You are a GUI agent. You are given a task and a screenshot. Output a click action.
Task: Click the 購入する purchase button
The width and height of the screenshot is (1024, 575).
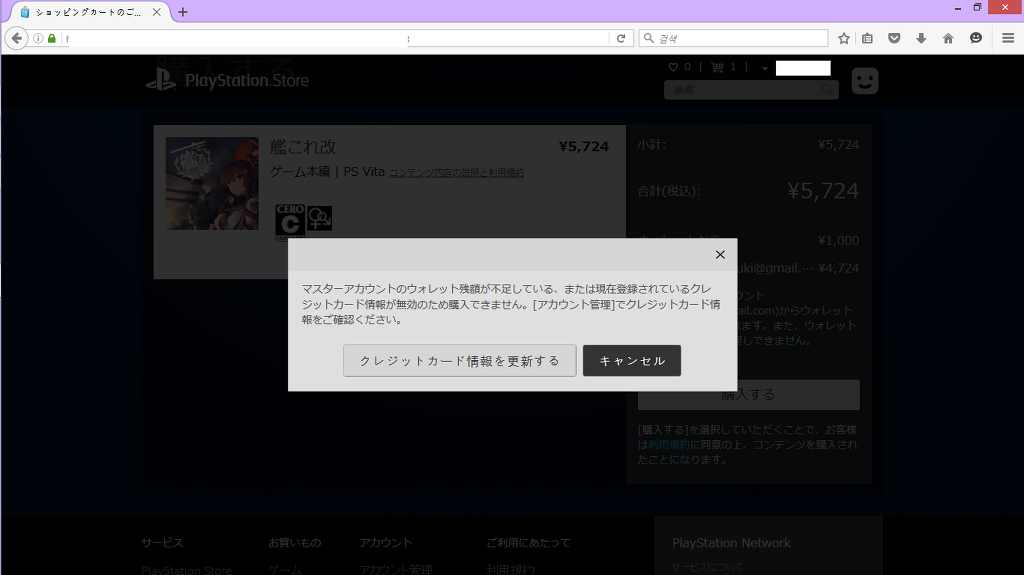pyautogui.click(x=748, y=395)
